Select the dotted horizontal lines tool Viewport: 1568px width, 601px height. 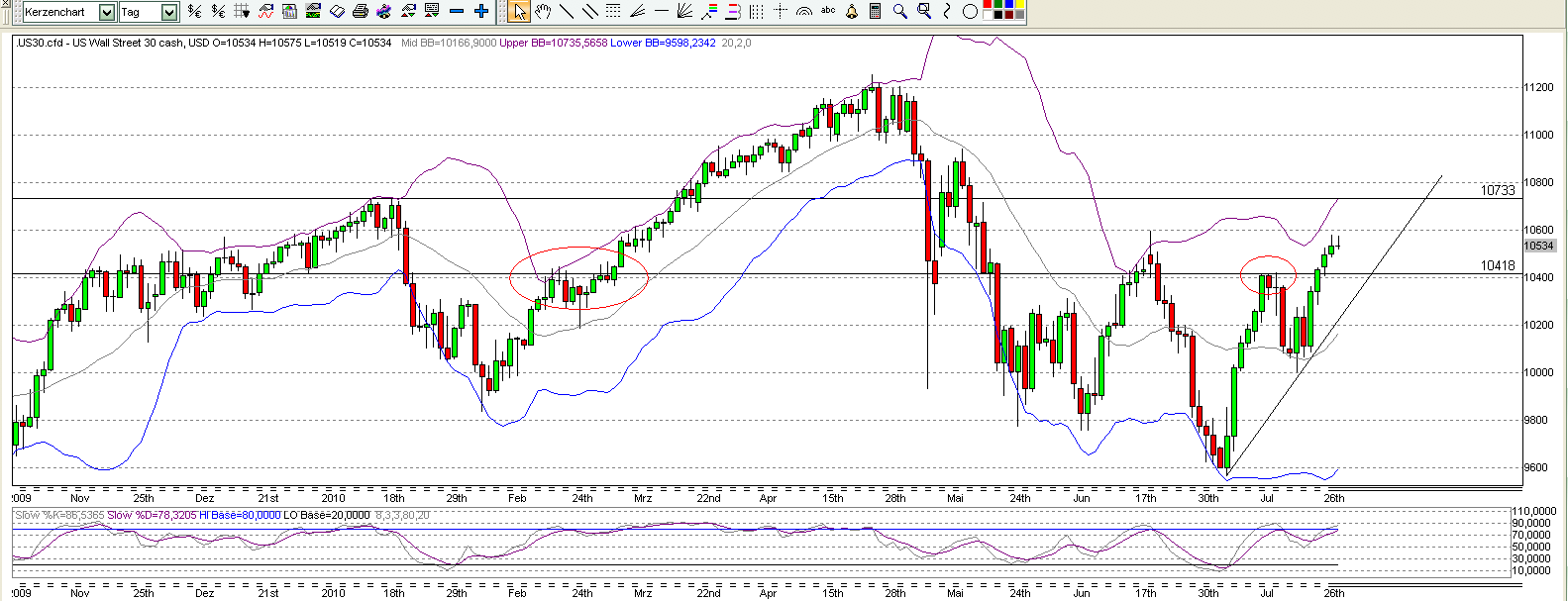point(613,11)
